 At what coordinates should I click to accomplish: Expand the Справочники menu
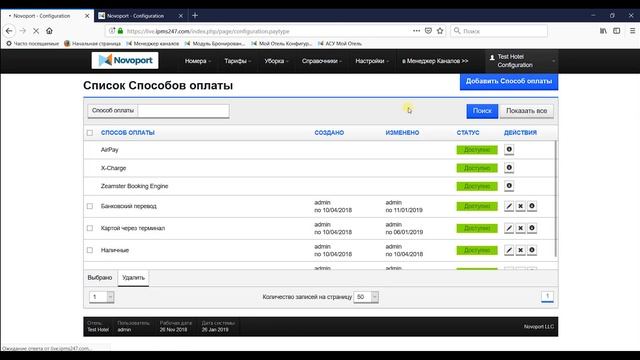(322, 61)
